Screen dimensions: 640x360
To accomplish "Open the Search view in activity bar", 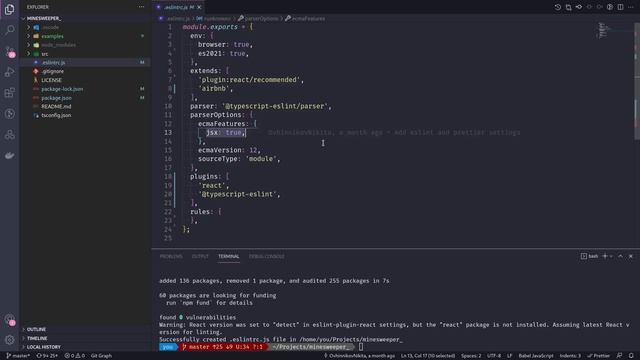I will pyautogui.click(x=9, y=30).
